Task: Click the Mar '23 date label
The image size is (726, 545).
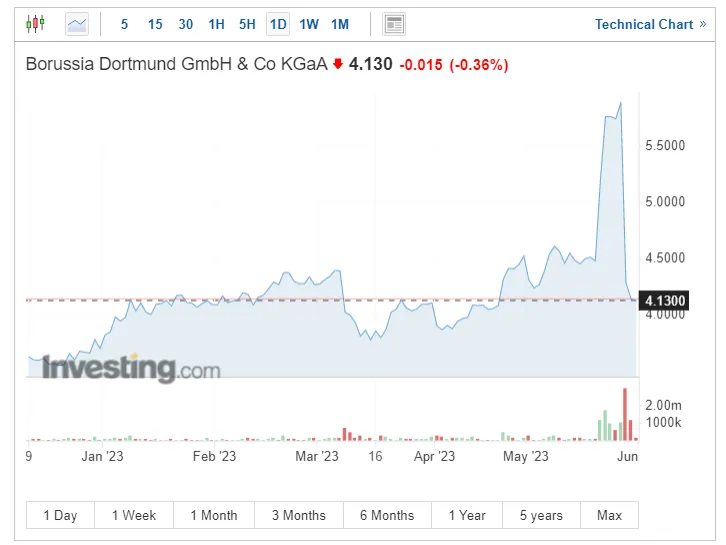Action: [317, 456]
